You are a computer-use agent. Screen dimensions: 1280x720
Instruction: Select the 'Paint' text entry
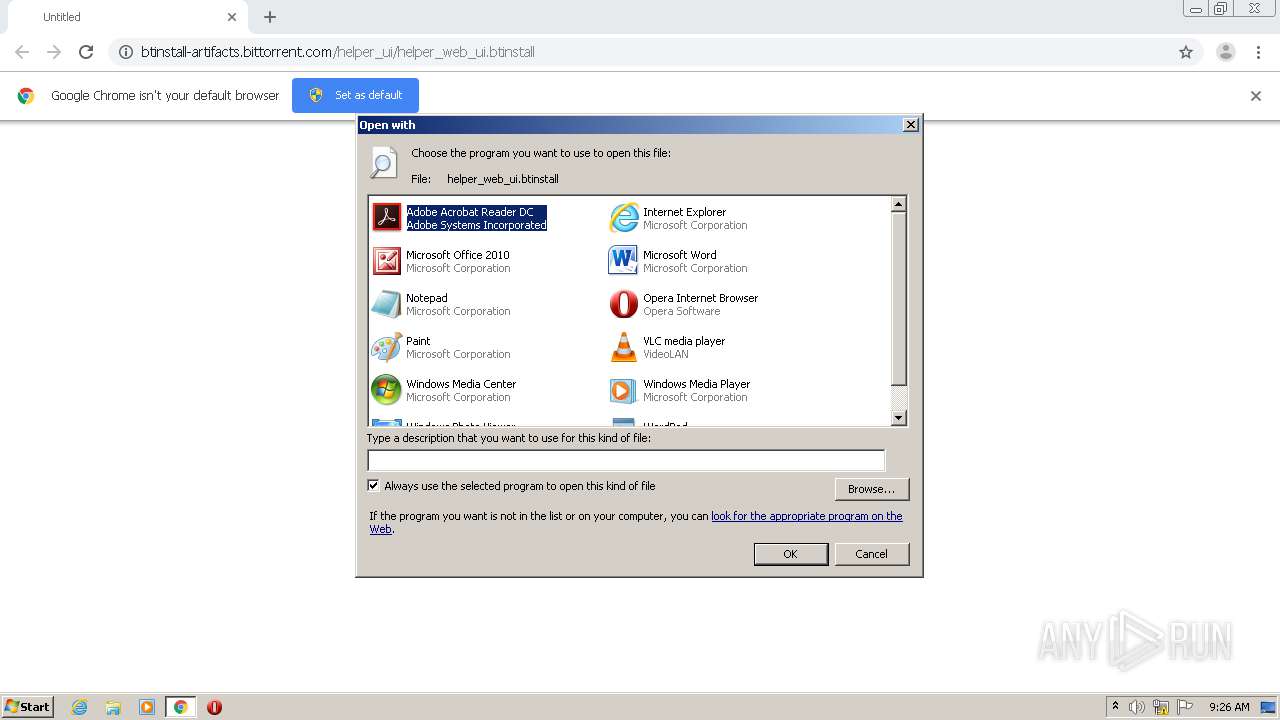(x=418, y=341)
